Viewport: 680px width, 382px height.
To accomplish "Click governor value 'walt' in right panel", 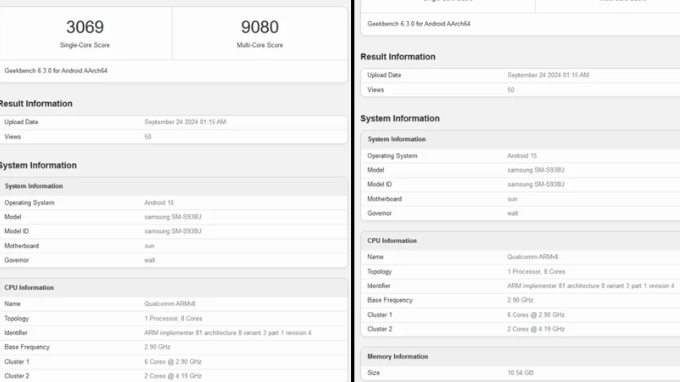I will 513,213.
